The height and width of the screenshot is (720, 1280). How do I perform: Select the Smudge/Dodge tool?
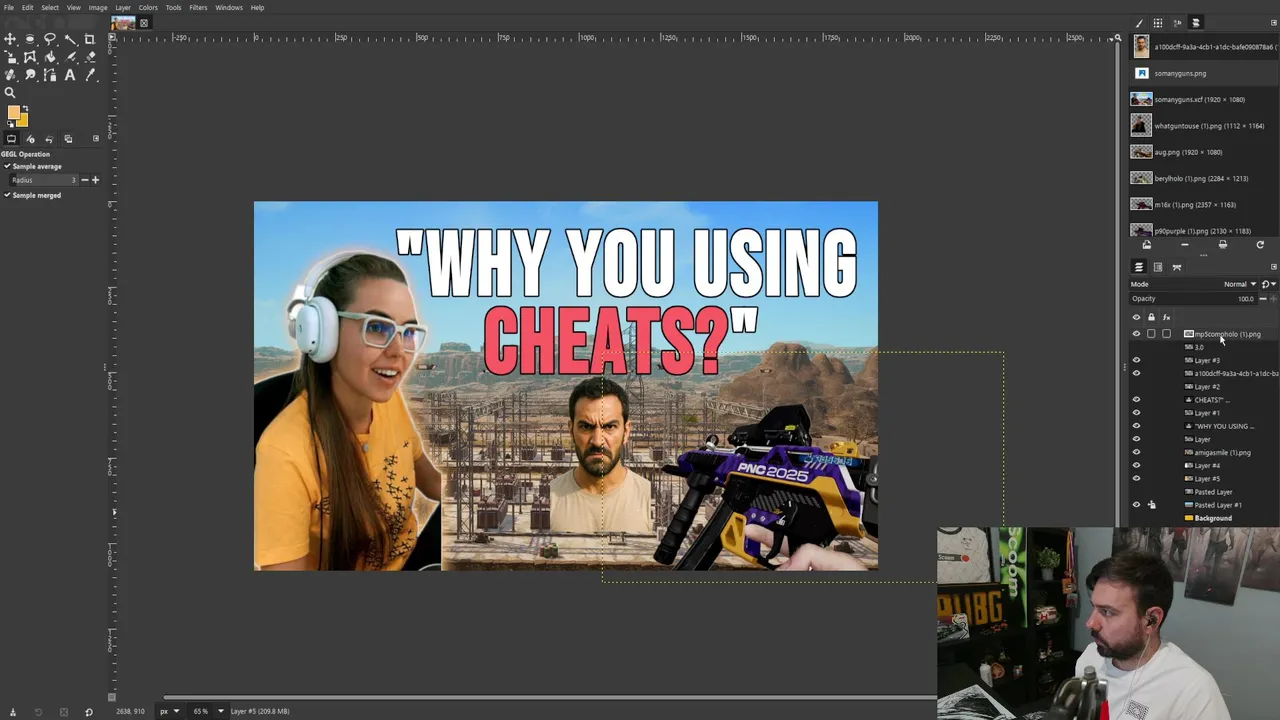30,75
